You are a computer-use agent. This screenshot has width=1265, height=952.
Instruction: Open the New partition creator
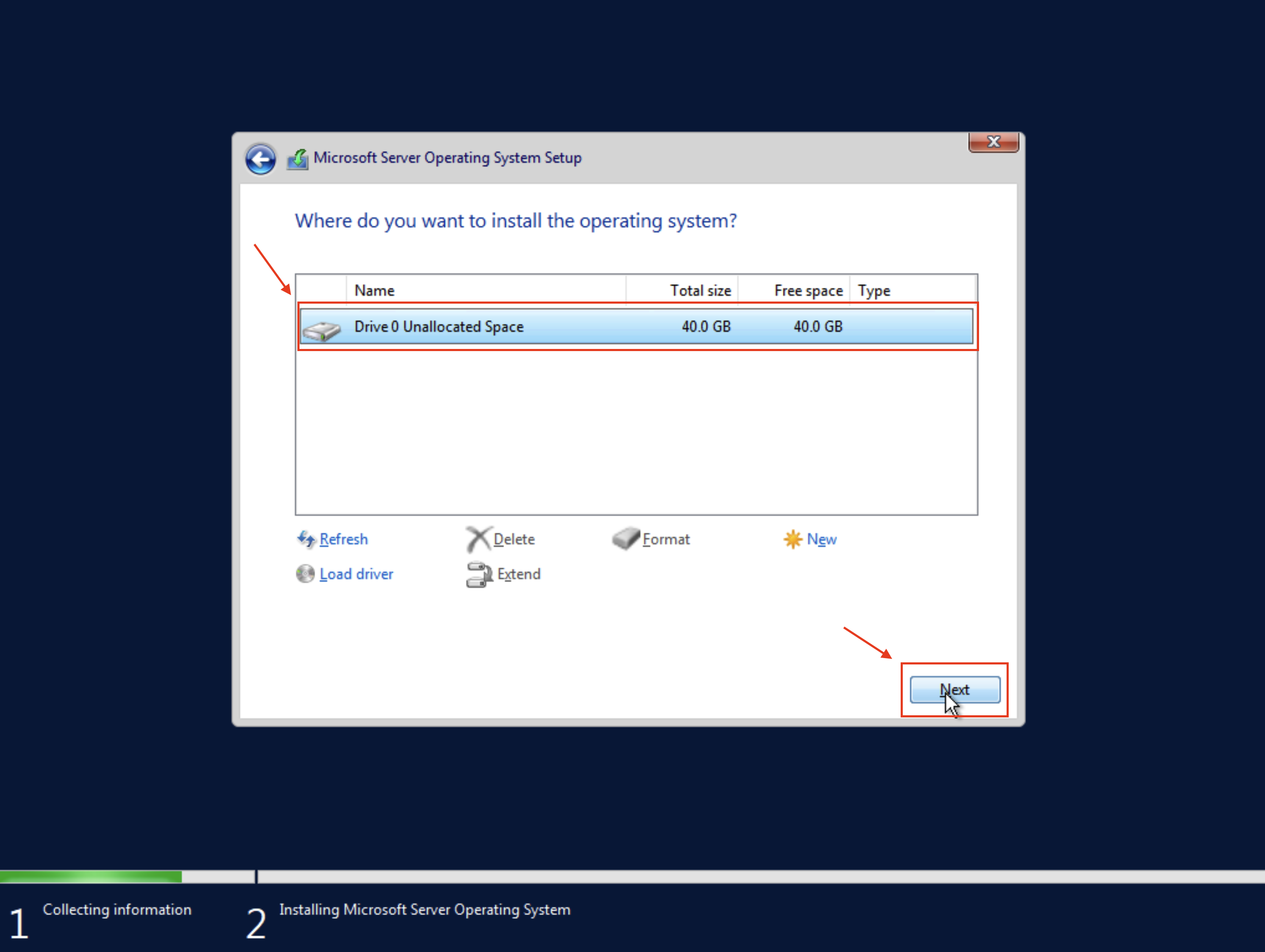coord(821,539)
